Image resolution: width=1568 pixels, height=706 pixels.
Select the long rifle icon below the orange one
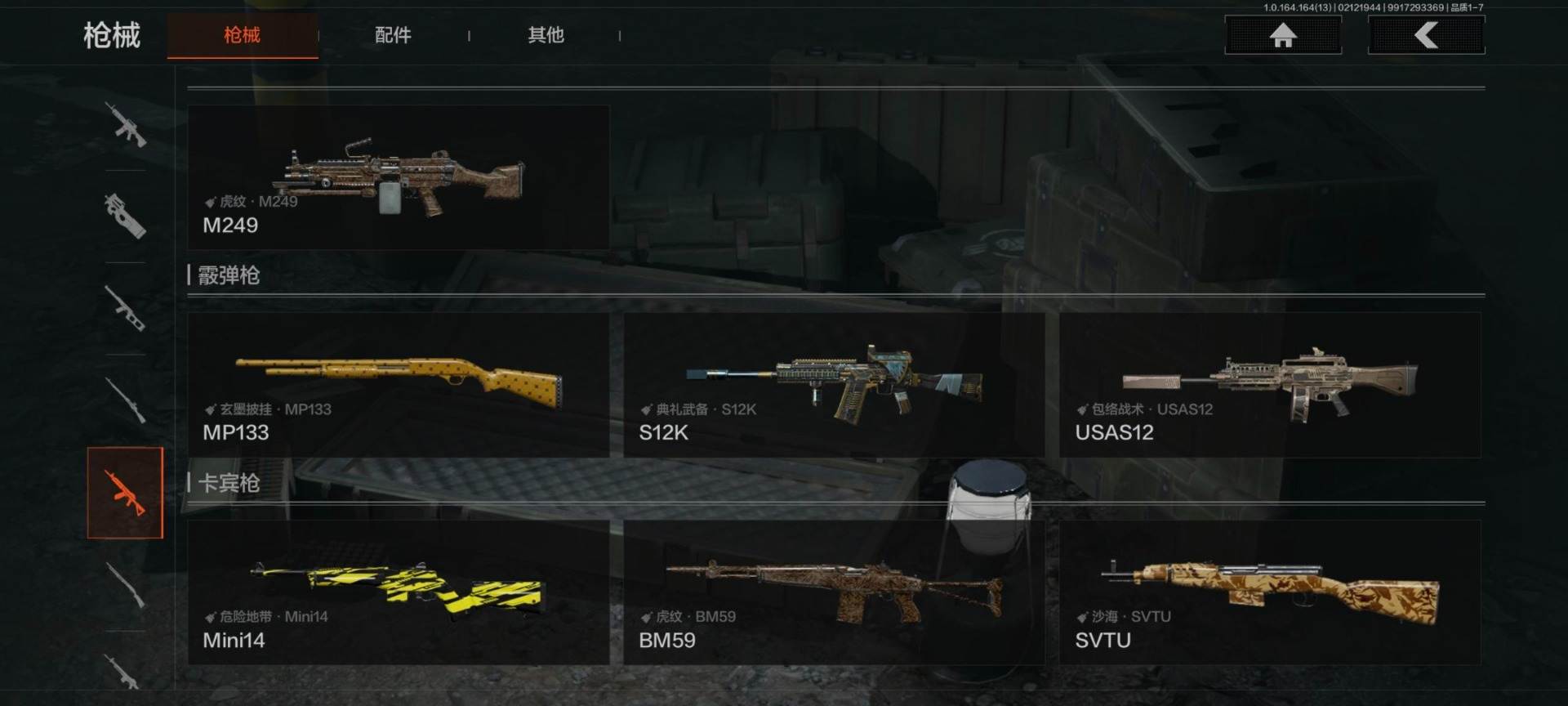coord(125,584)
